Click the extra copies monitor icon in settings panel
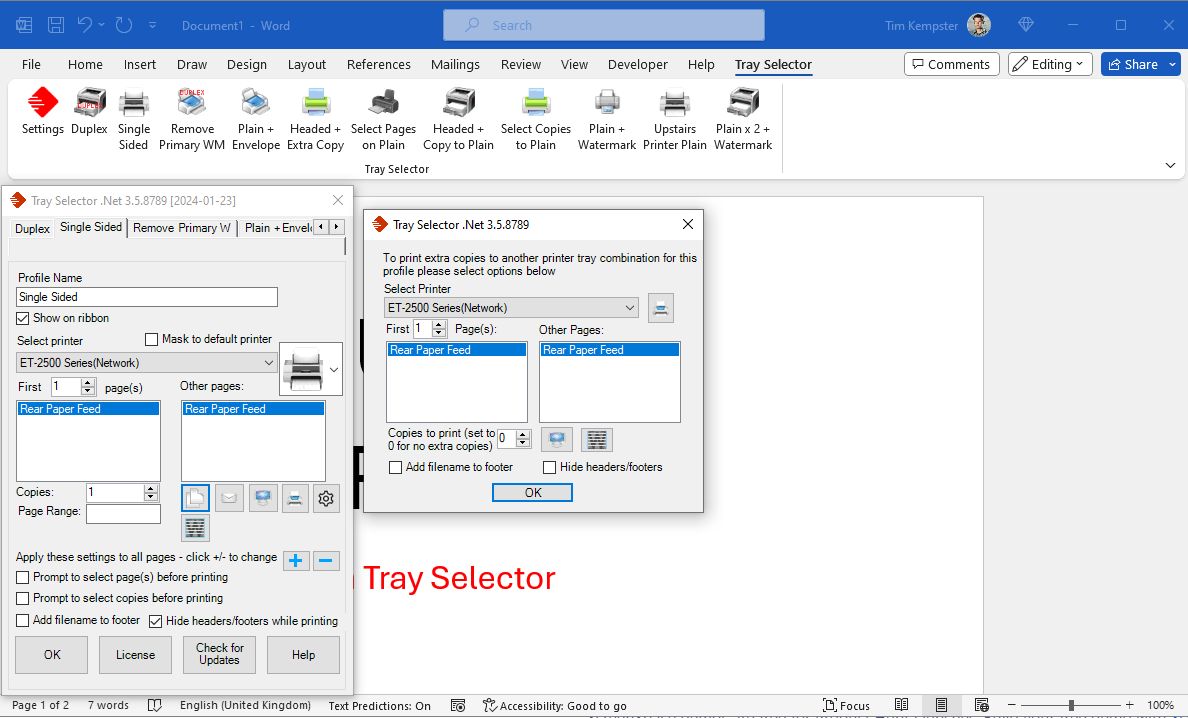Viewport: 1188px width, 718px height. (263, 498)
